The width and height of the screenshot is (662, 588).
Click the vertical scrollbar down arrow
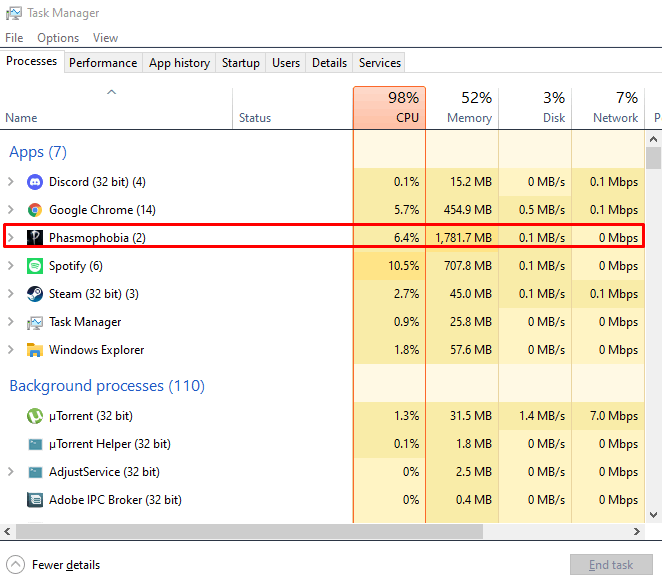tap(653, 515)
